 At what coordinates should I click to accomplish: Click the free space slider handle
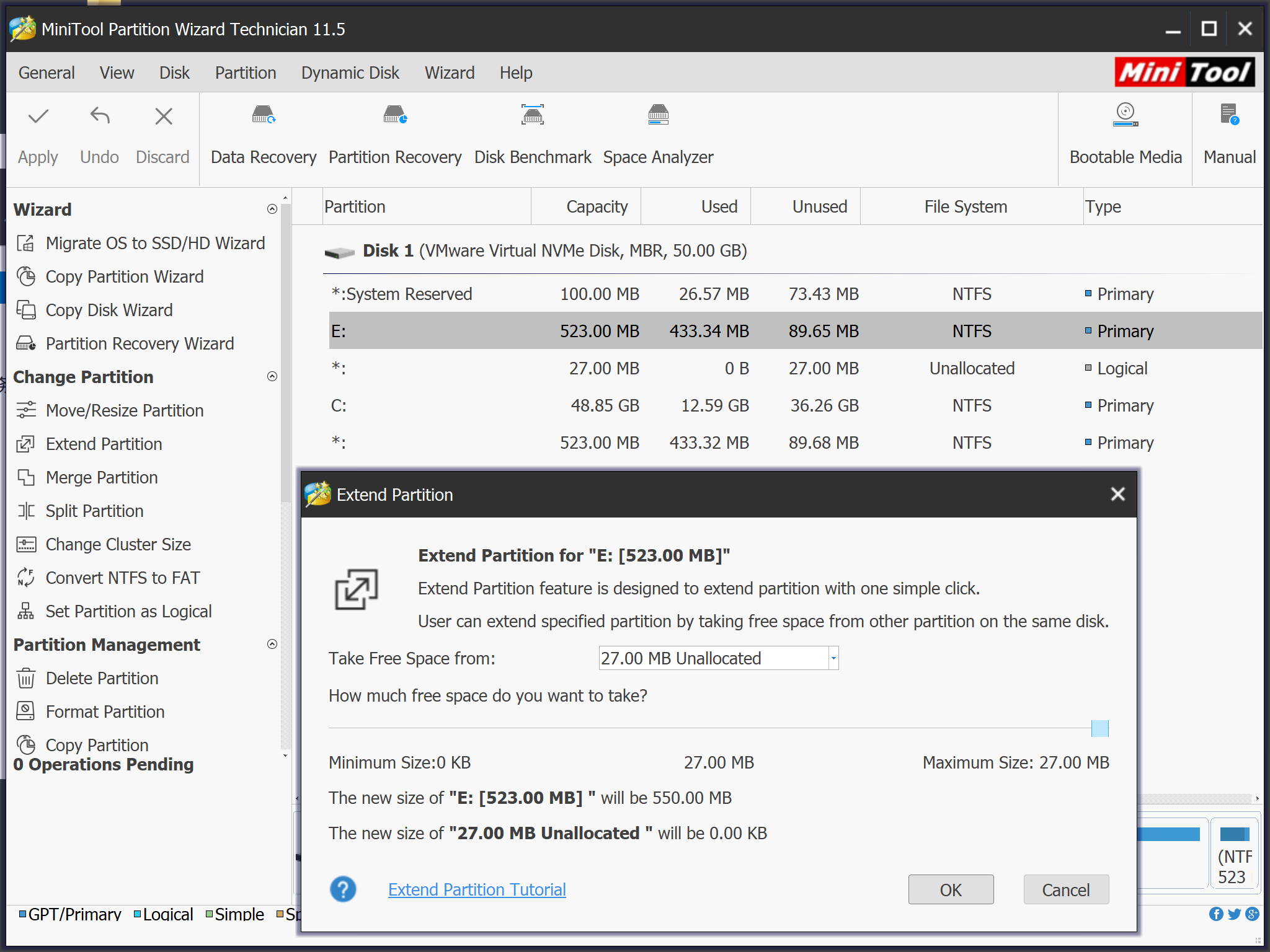pyautogui.click(x=1099, y=728)
